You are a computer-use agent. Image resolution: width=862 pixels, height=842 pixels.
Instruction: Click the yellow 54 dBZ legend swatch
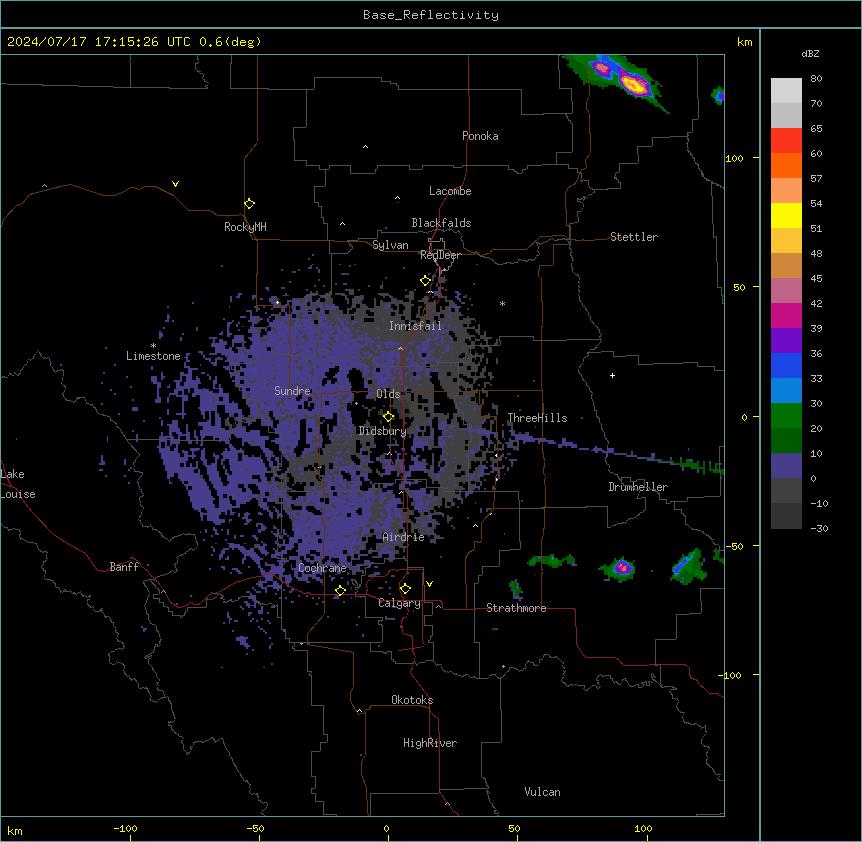pos(786,215)
